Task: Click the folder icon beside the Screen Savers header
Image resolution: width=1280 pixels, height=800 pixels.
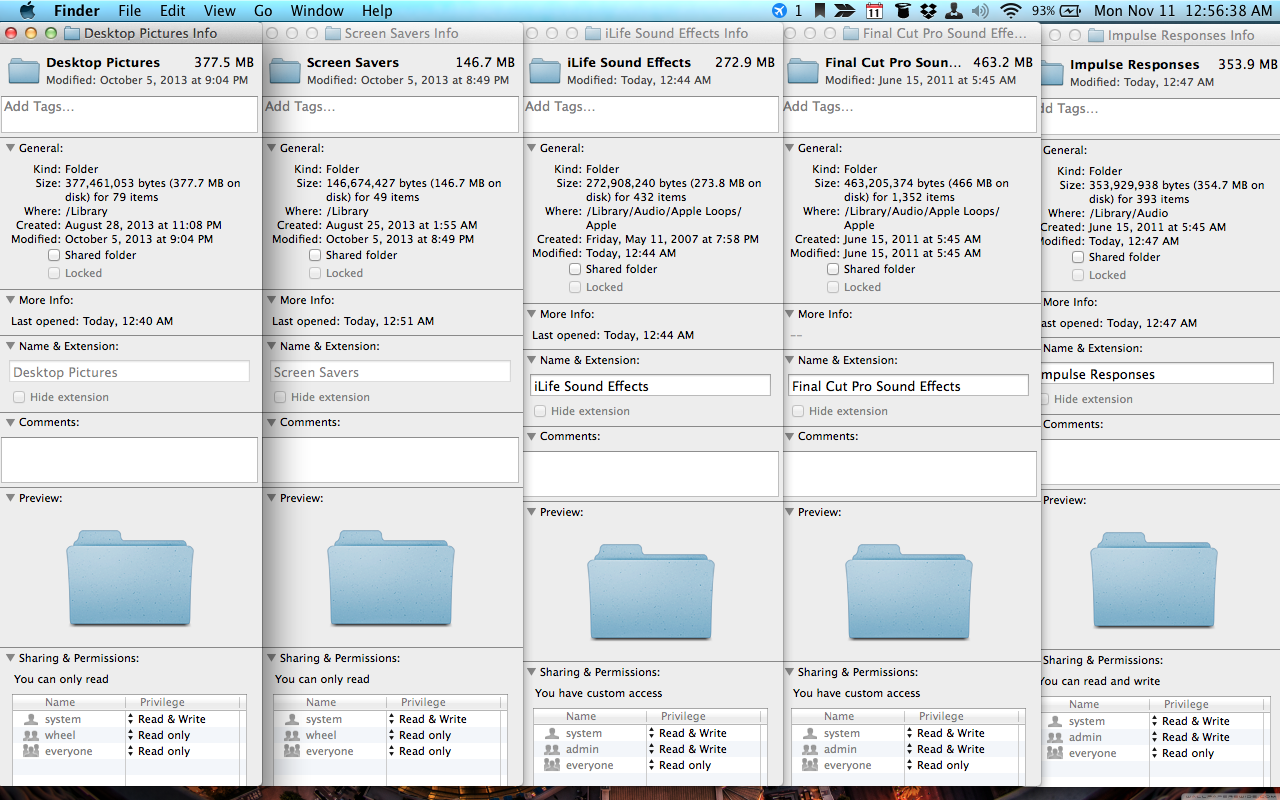Action: click(285, 70)
